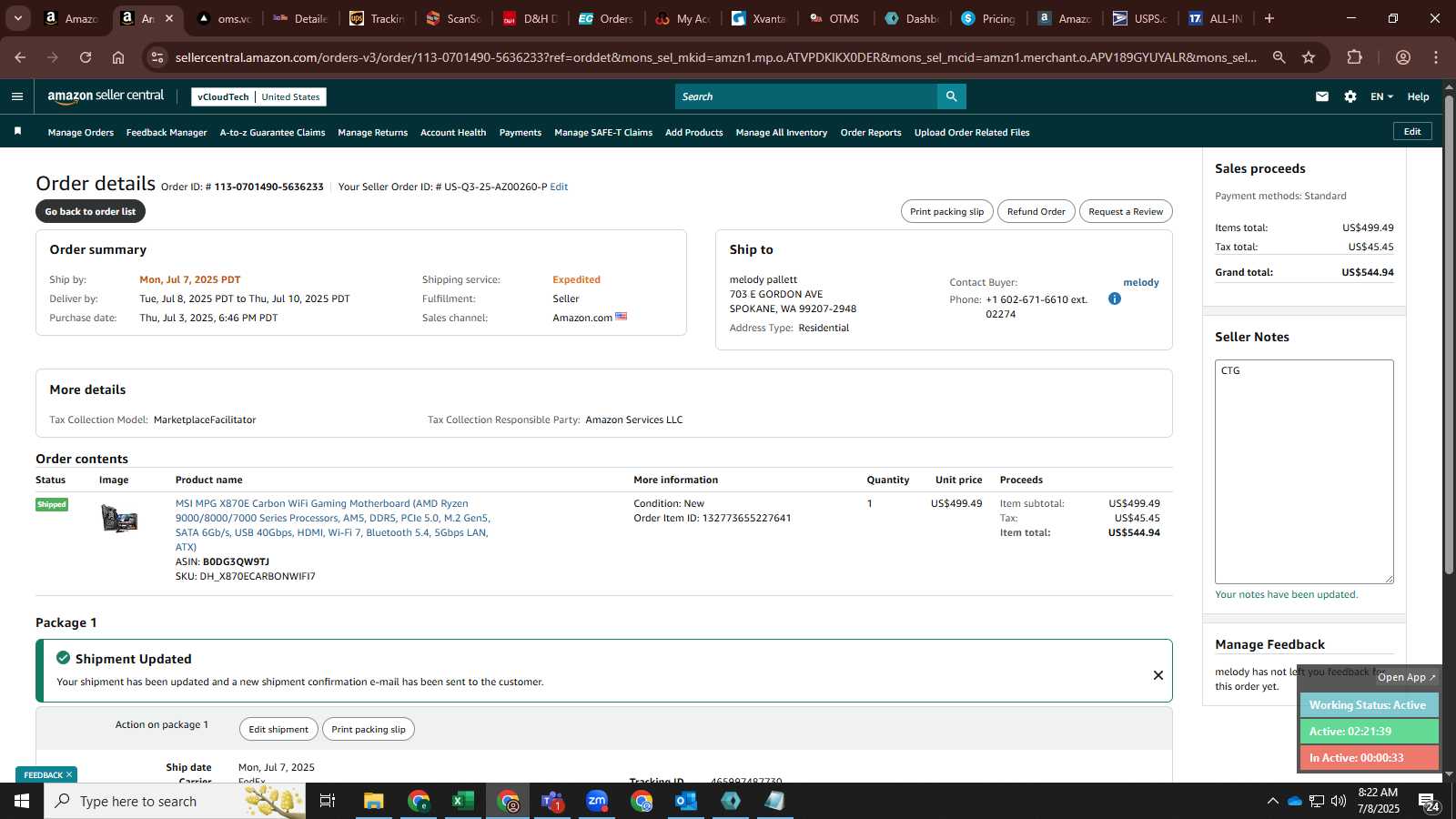This screenshot has width=1456, height=819.
Task: Click the Seller Central search field
Action: [806, 96]
